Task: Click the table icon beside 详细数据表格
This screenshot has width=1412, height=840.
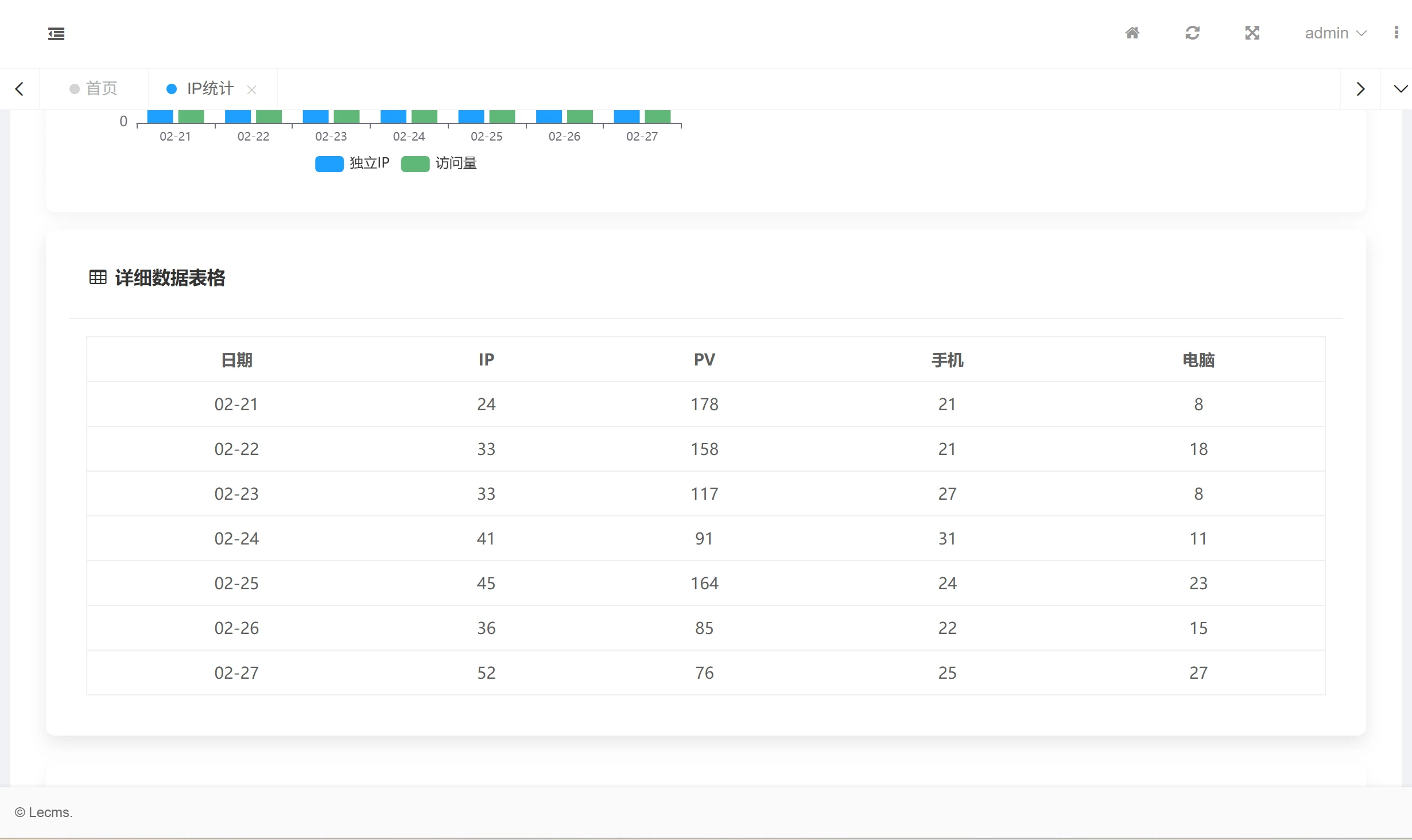Action: [x=98, y=278]
